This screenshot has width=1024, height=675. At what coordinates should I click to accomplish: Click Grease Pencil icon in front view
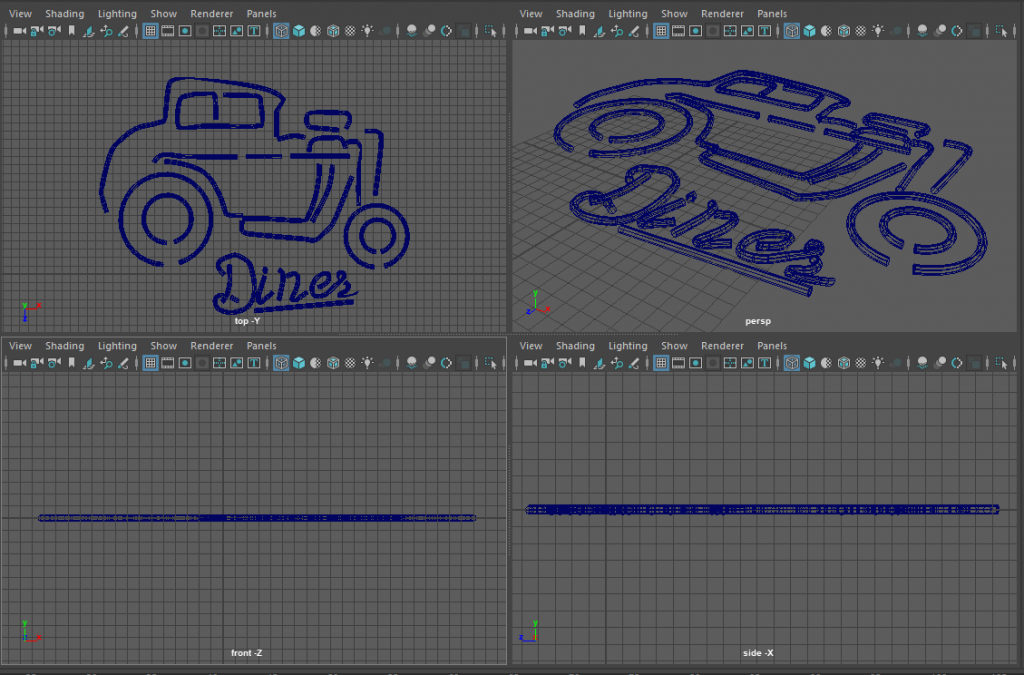pyautogui.click(x=123, y=363)
